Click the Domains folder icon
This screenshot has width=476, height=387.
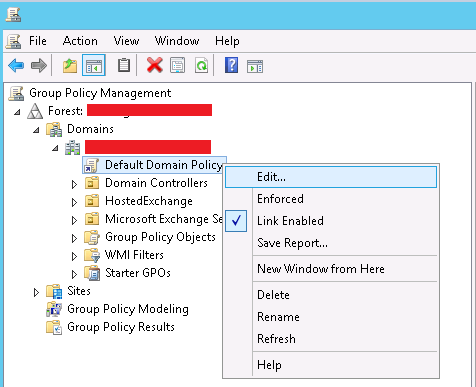pyautogui.click(x=54, y=129)
